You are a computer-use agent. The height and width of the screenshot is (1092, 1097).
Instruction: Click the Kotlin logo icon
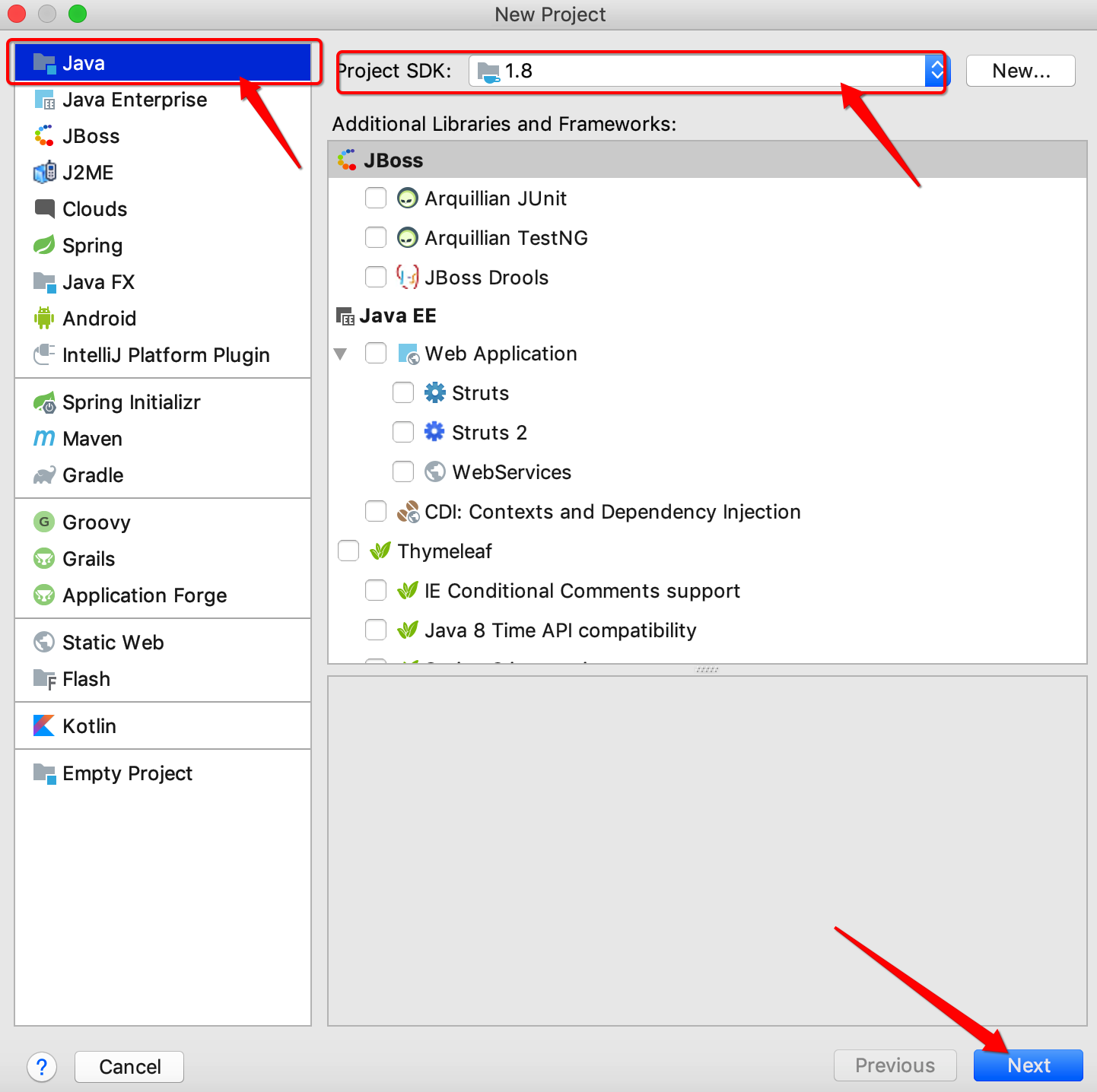(45, 725)
